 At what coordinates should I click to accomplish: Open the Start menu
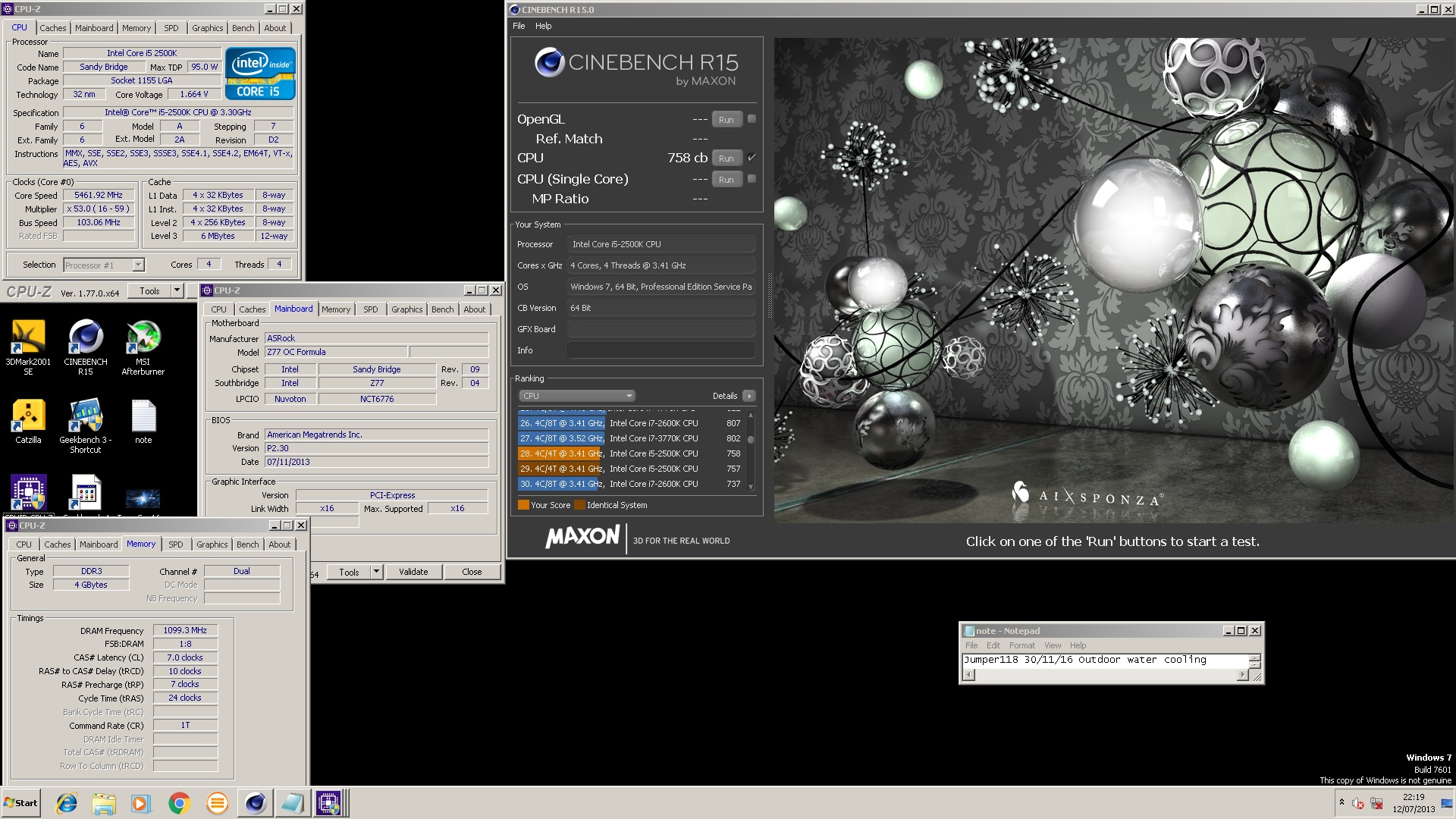coord(20,803)
